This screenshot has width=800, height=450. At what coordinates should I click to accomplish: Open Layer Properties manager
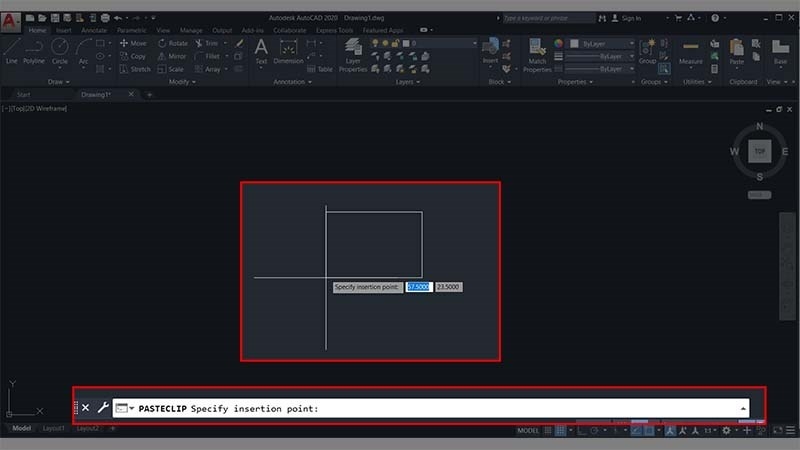(x=353, y=55)
